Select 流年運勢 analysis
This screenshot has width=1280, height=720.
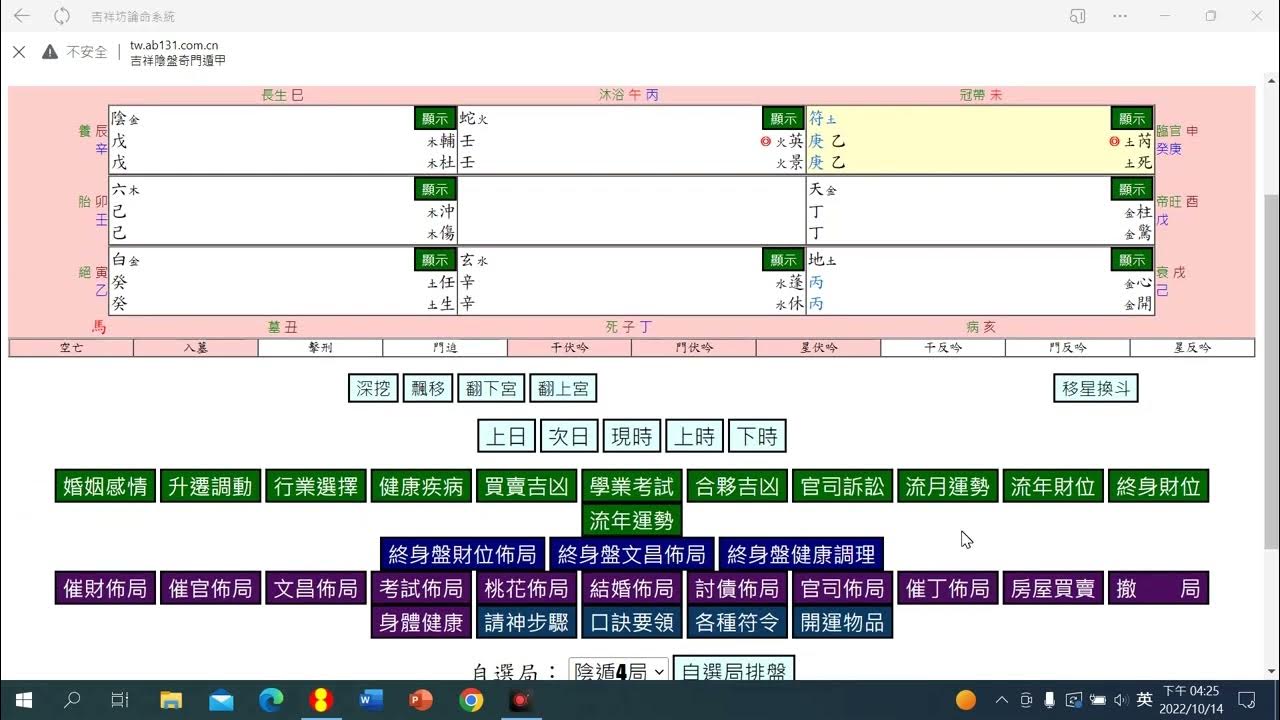(x=632, y=520)
